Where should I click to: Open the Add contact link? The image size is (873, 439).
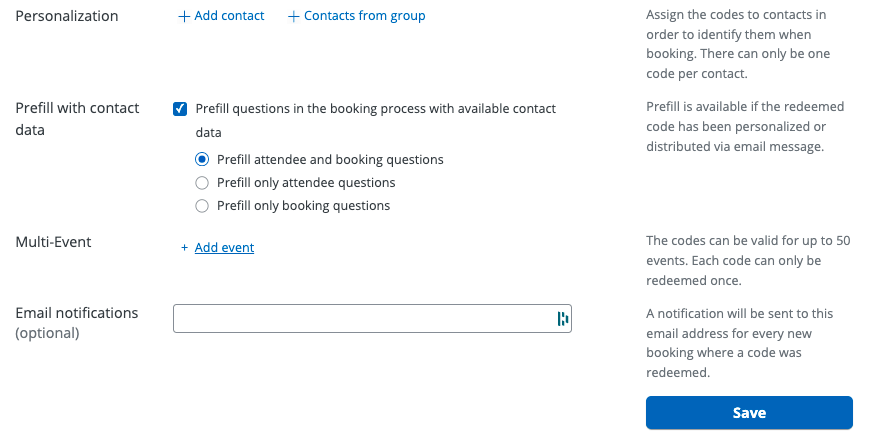point(229,16)
